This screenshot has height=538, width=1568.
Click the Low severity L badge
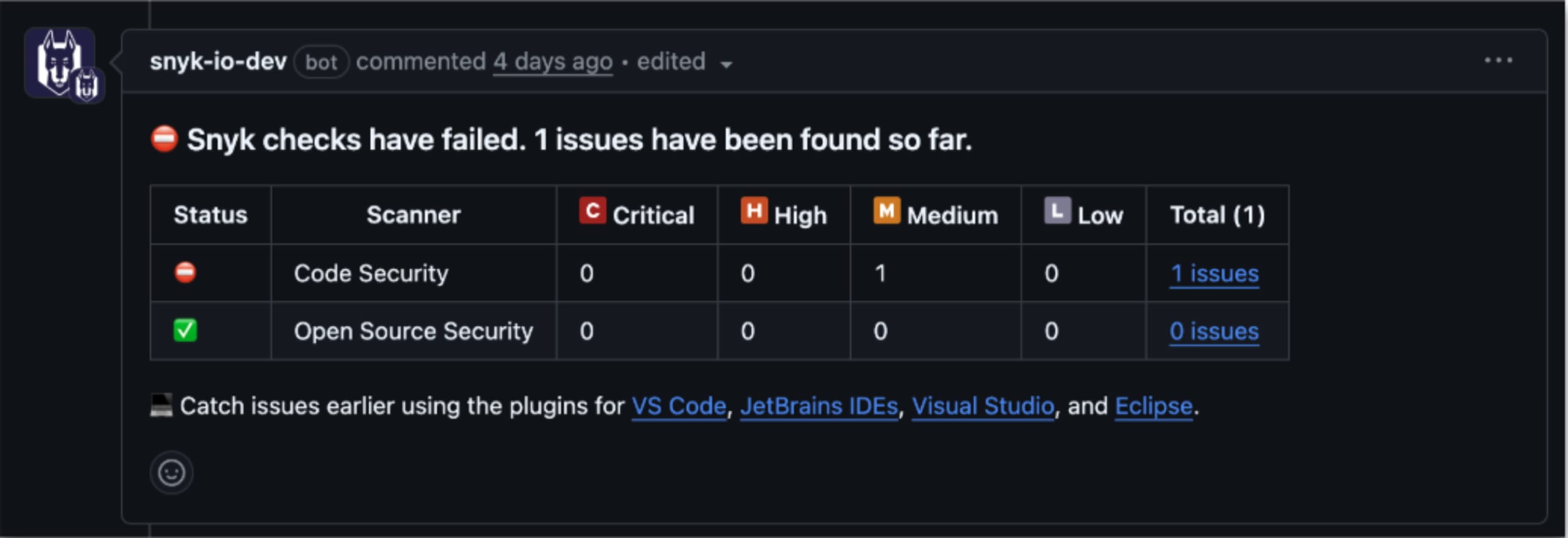click(1057, 211)
